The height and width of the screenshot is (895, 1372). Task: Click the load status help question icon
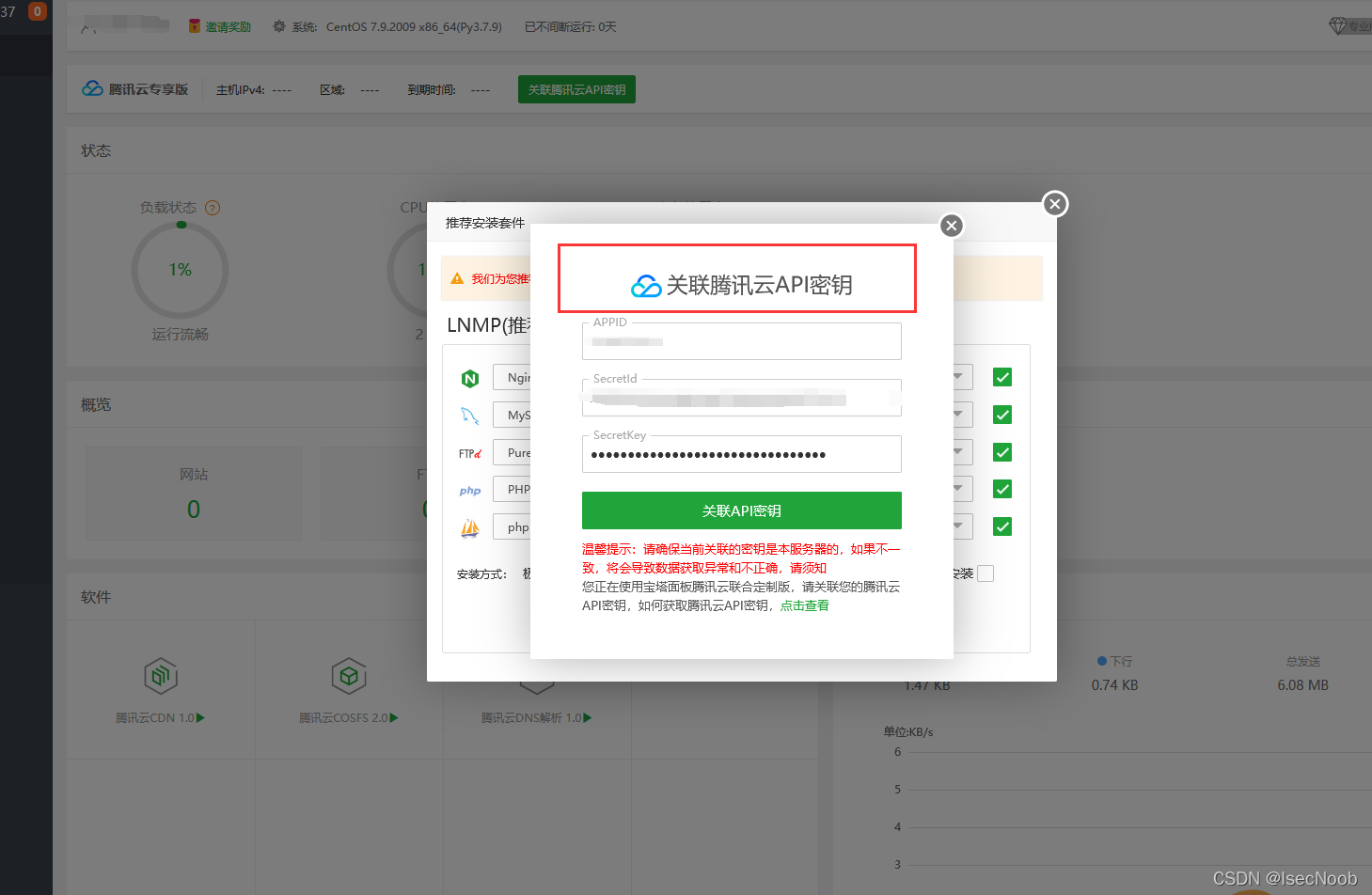point(213,208)
